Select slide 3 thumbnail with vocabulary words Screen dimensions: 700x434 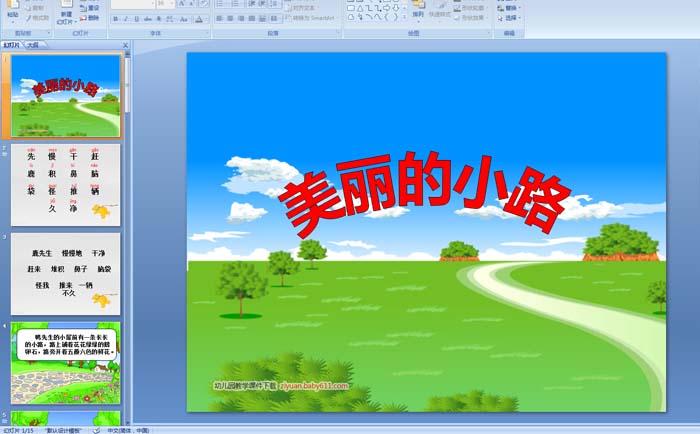click(x=66, y=274)
